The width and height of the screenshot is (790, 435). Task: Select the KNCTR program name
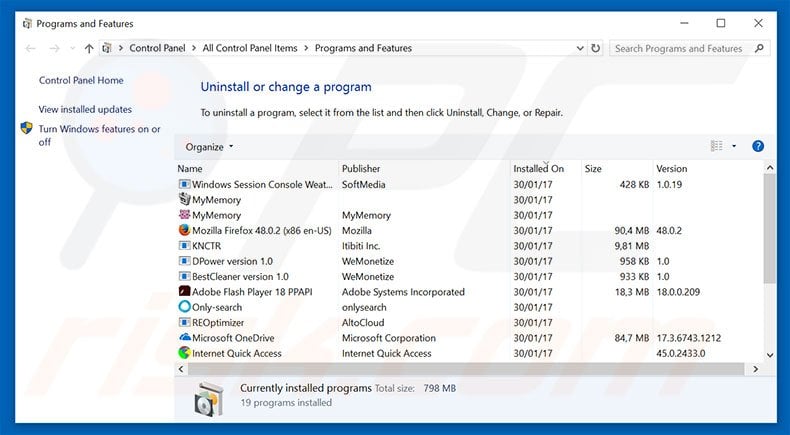tap(207, 246)
